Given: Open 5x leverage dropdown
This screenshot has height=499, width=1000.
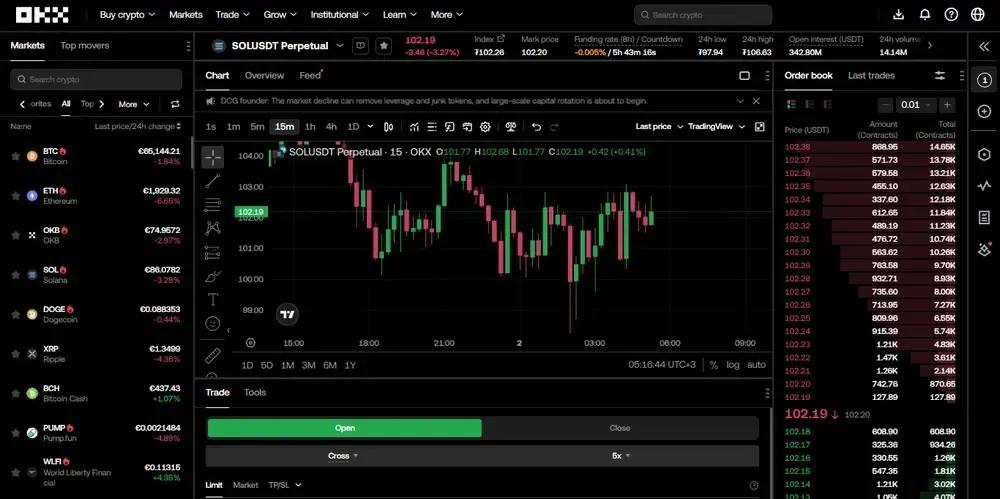Looking at the screenshot, I should pyautogui.click(x=621, y=456).
